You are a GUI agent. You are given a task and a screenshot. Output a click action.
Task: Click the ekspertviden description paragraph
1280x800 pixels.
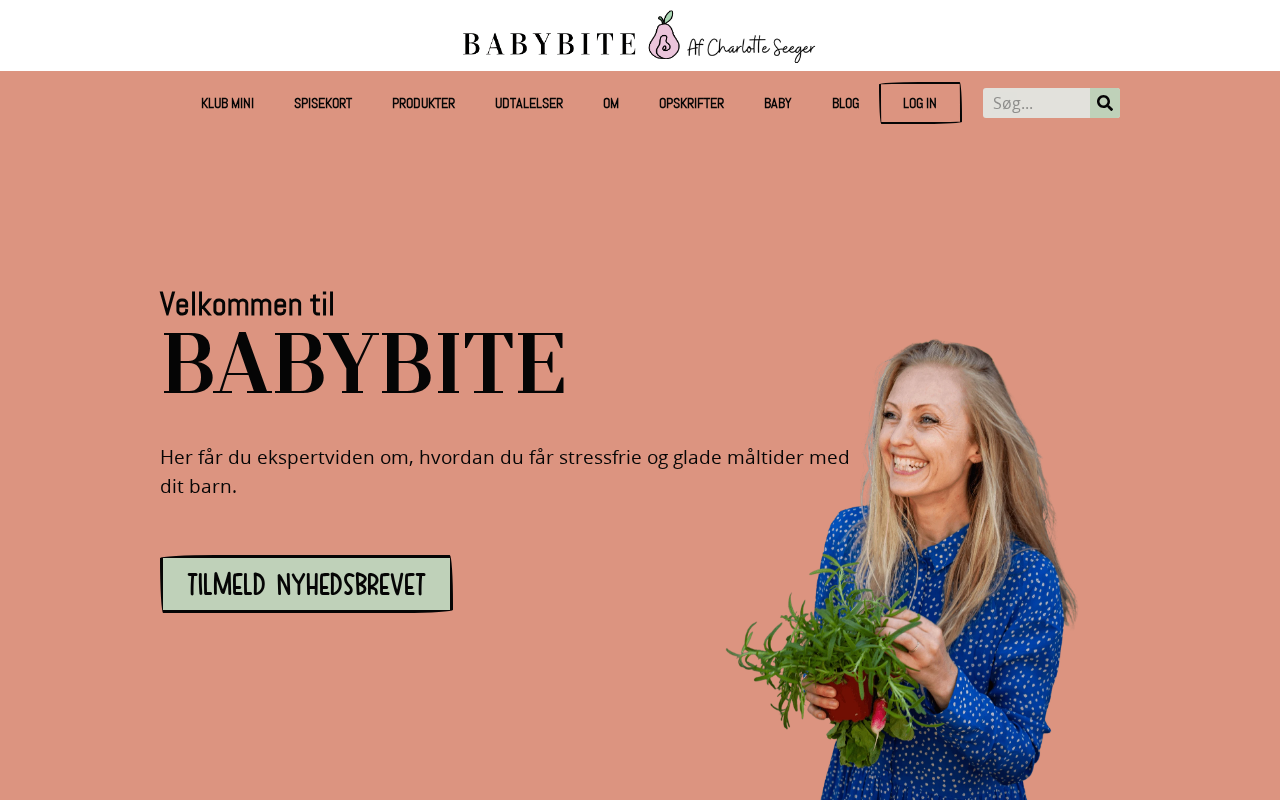pyautogui.click(x=505, y=471)
